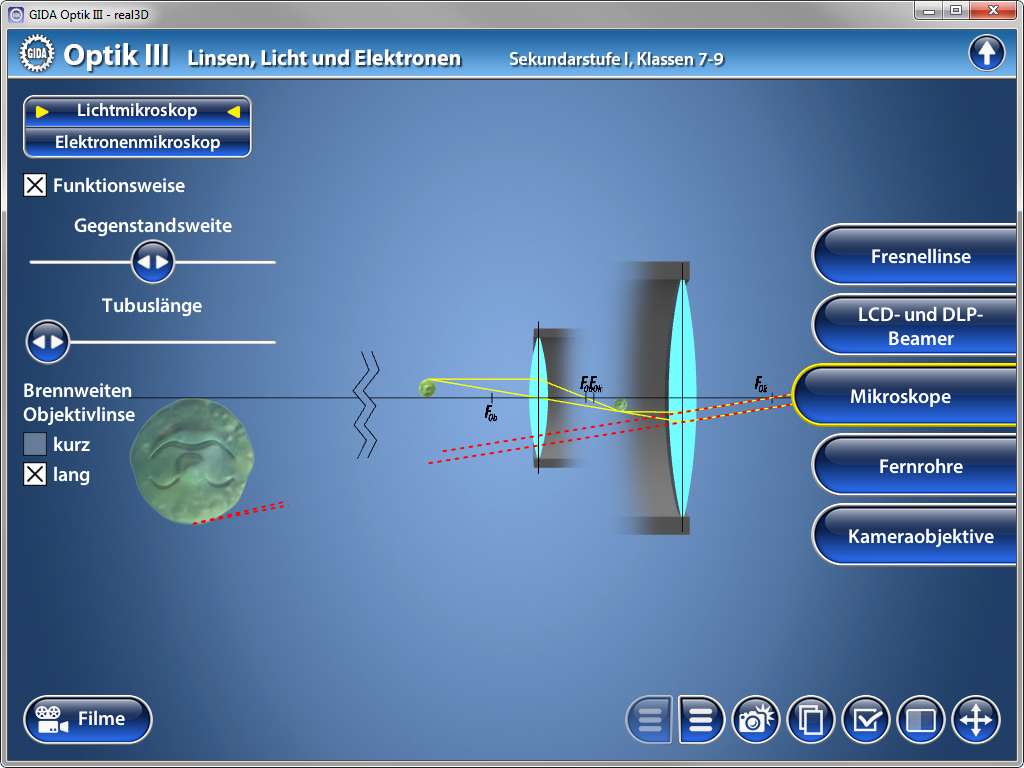Open the Fresnellinse section
Screen dimensions: 1024x768
920,256
